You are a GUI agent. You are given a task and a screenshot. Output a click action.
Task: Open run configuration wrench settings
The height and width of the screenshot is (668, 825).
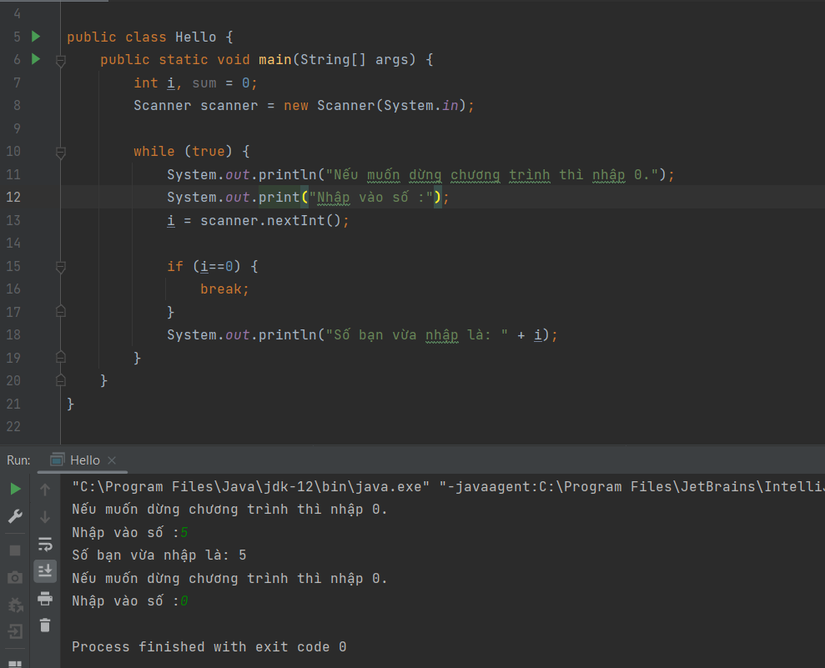[x=15, y=517]
